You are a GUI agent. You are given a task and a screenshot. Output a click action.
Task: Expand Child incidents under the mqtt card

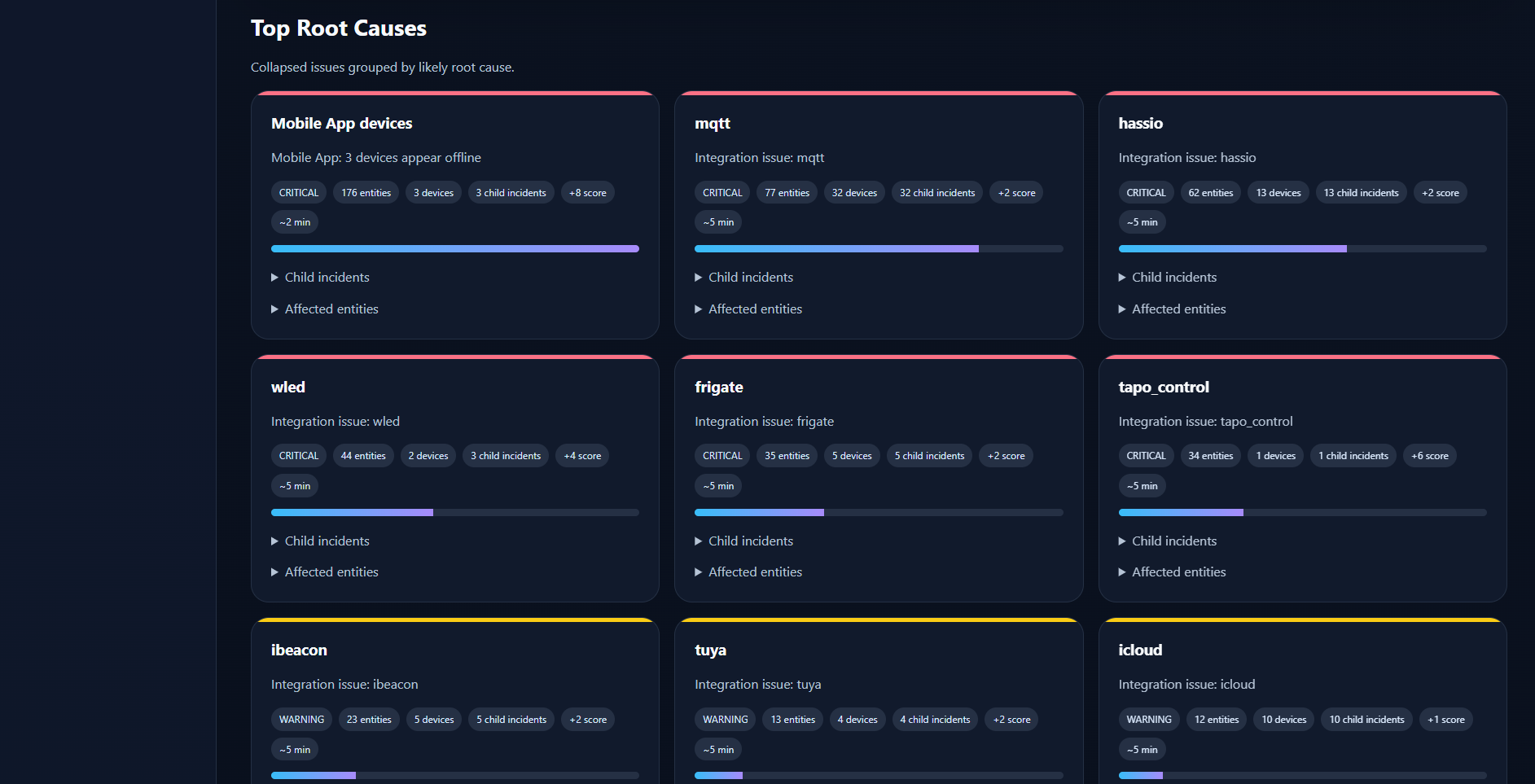pyautogui.click(x=743, y=278)
